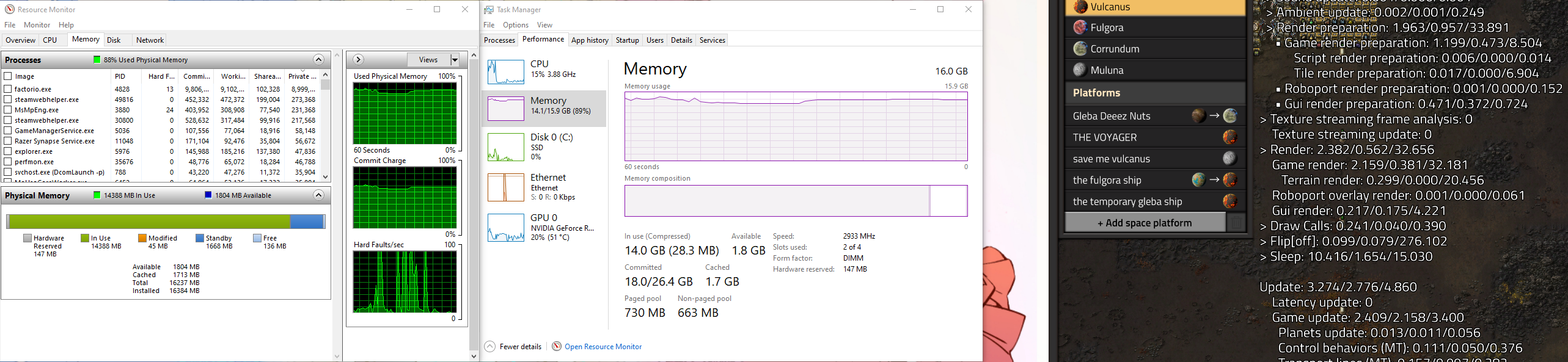Select the Gleba Deeez Nuts platform
The height and width of the screenshot is (362, 1568).
[1155, 116]
